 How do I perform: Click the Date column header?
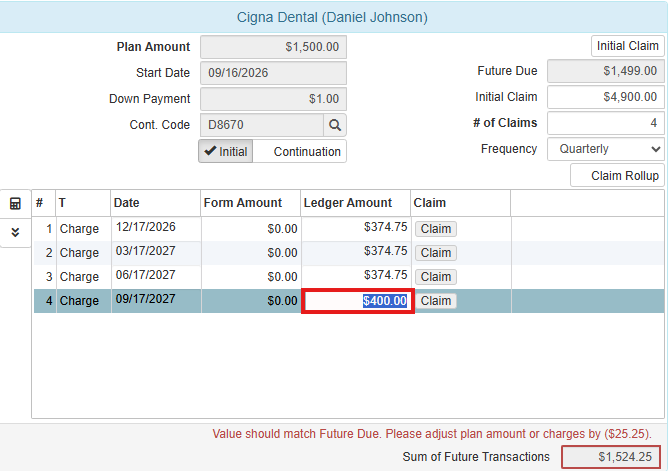click(x=155, y=203)
